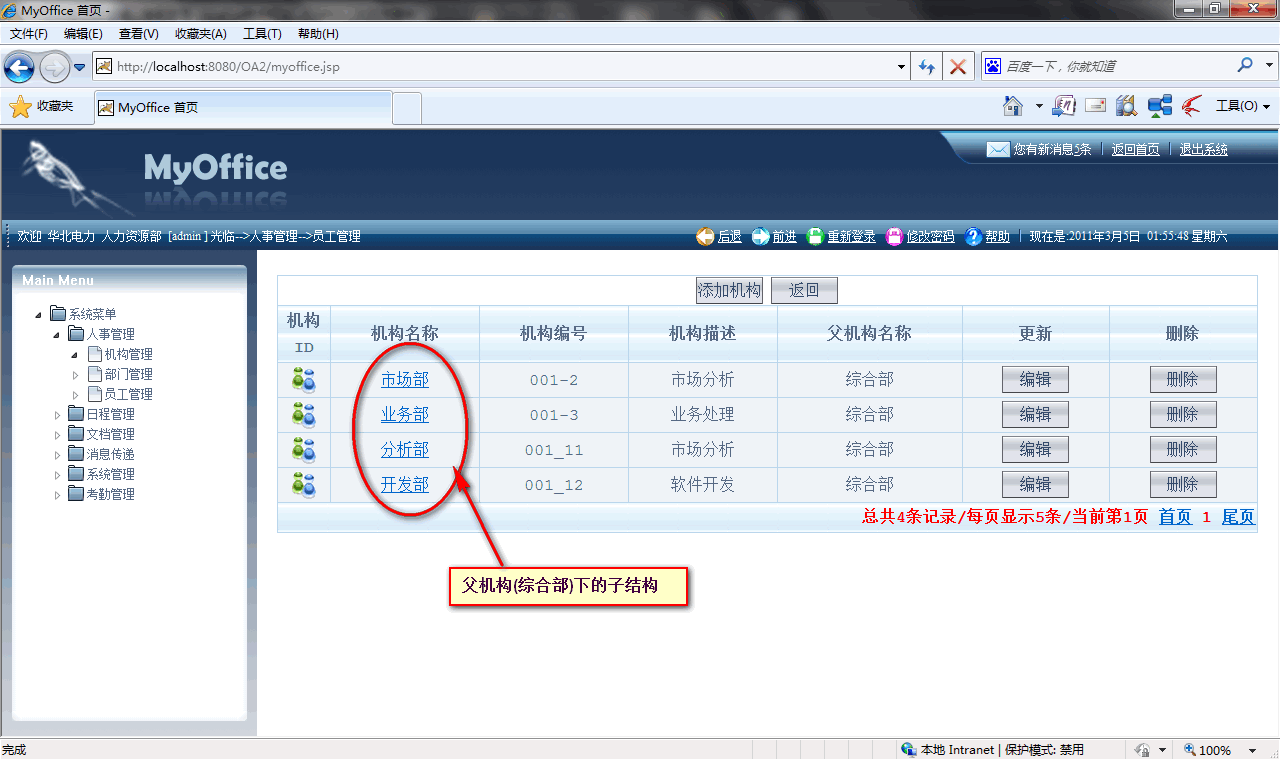Open the 业务部 organization link

coord(405,415)
